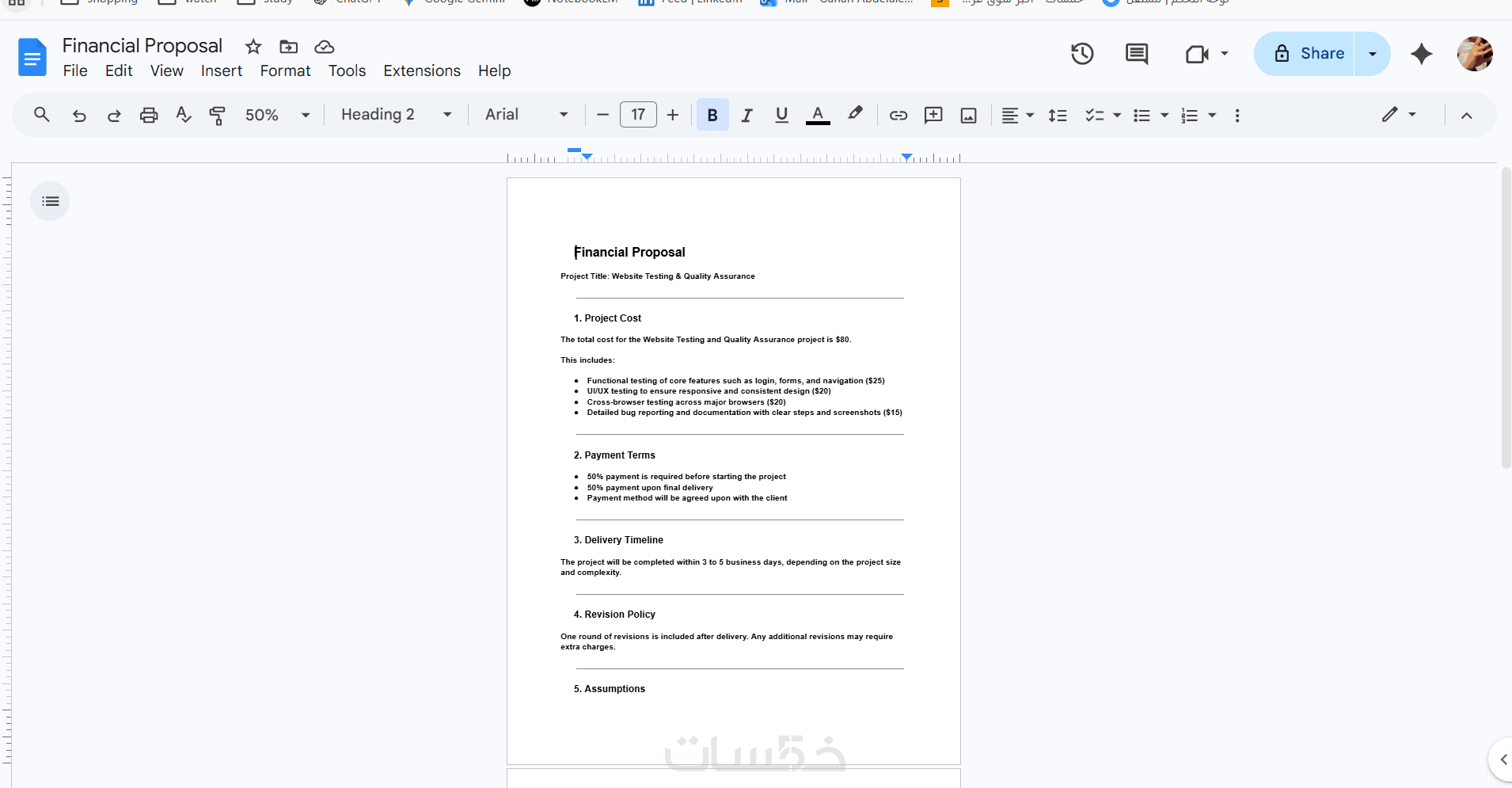Screen dimensions: 1512x788
Task: Start a video call with camera icon
Action: [x=1197, y=54]
